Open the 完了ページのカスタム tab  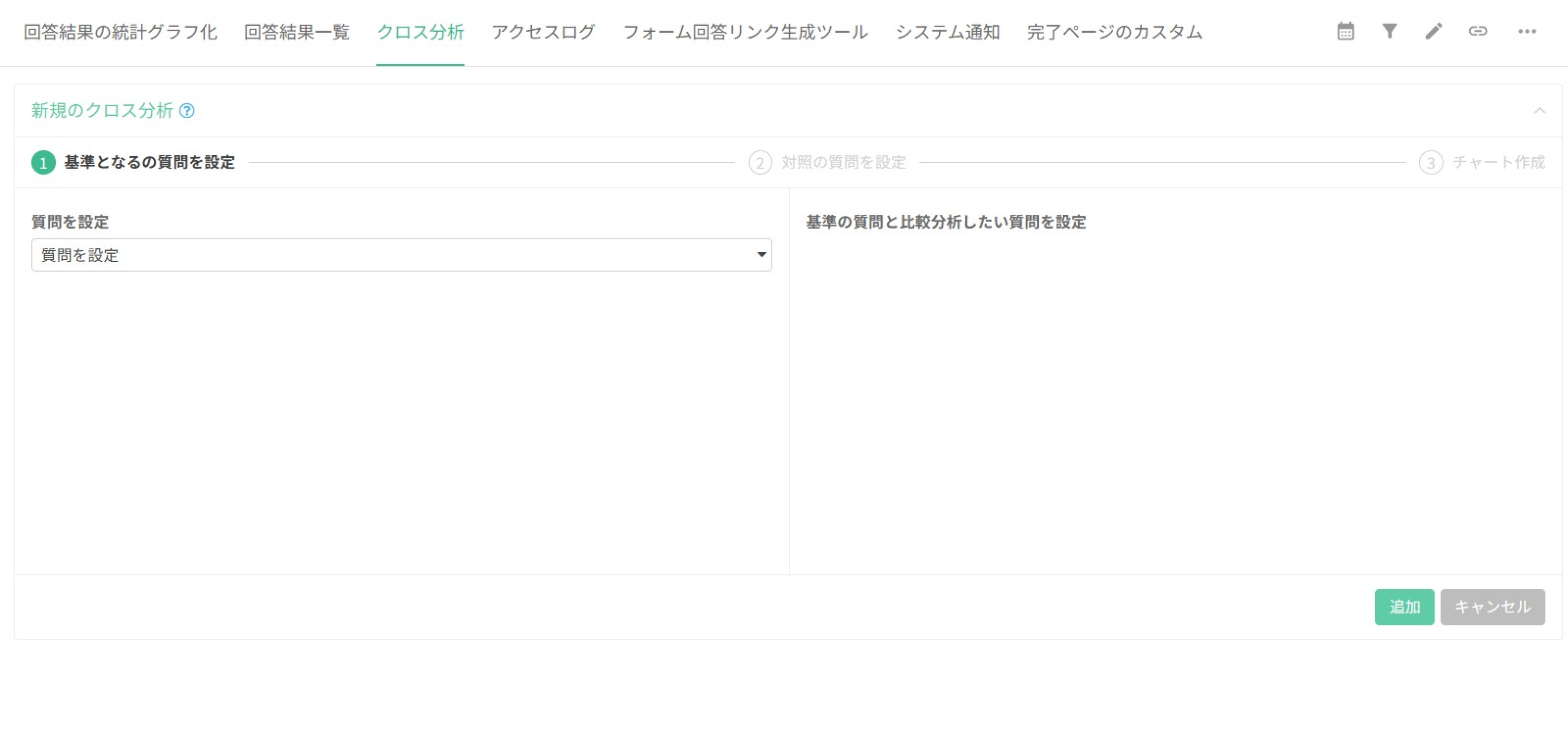coord(1114,32)
